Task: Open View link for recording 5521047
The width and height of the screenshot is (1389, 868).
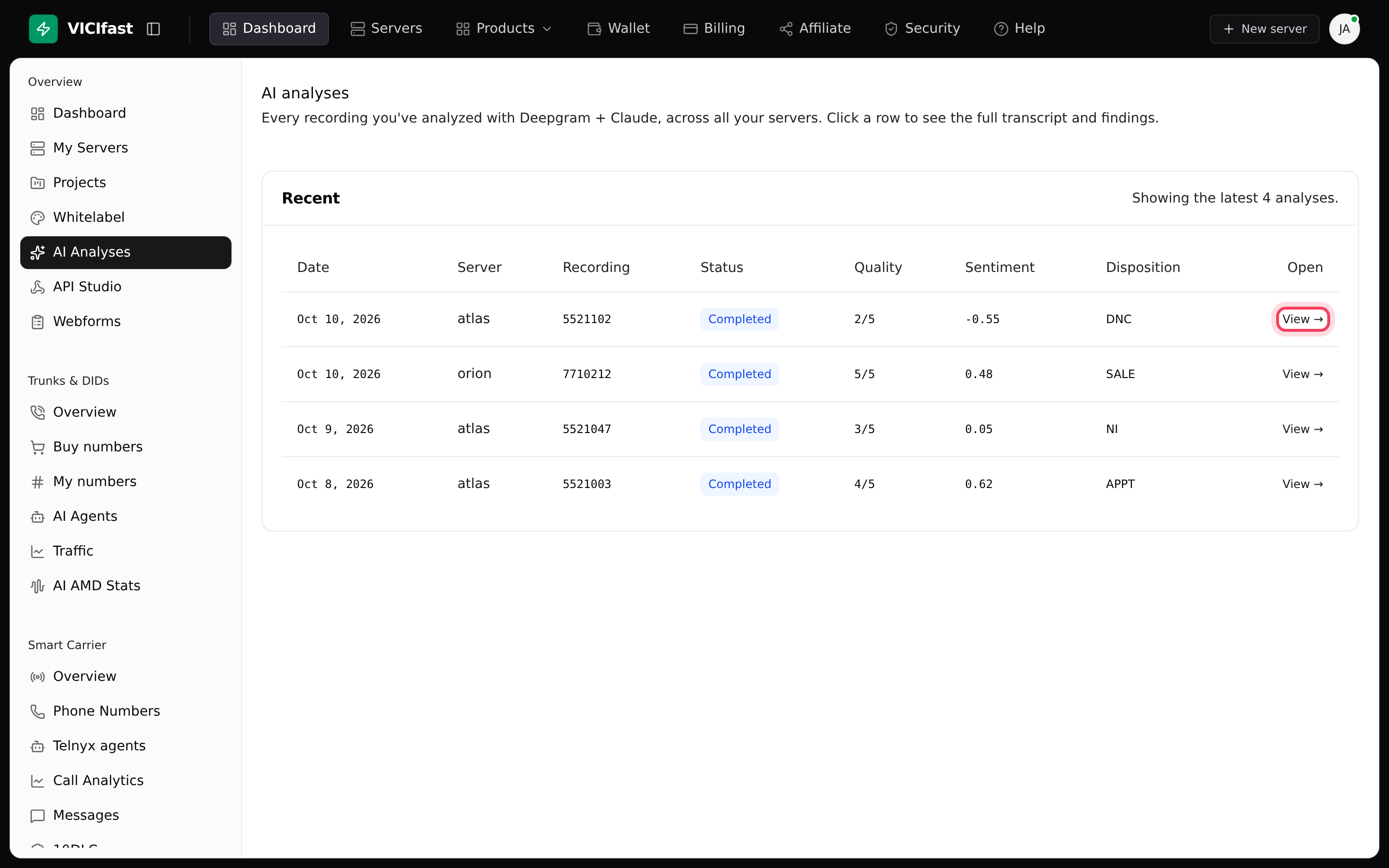Action: pos(1302,429)
